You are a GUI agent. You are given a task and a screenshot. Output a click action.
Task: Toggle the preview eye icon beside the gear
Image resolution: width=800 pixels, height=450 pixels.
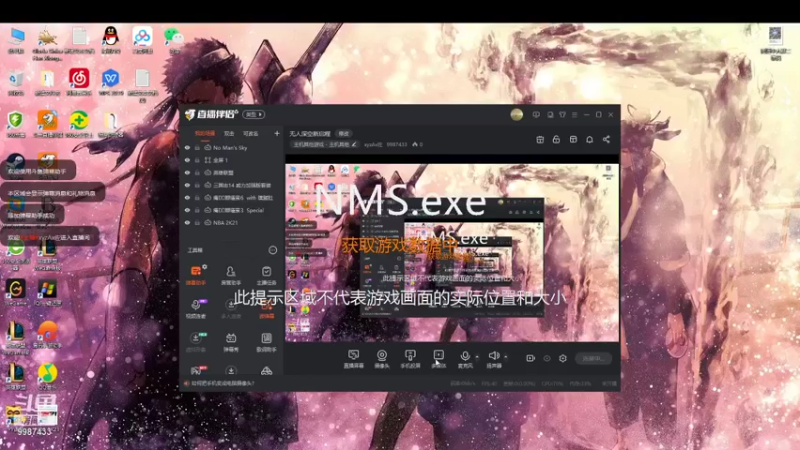tap(547, 358)
